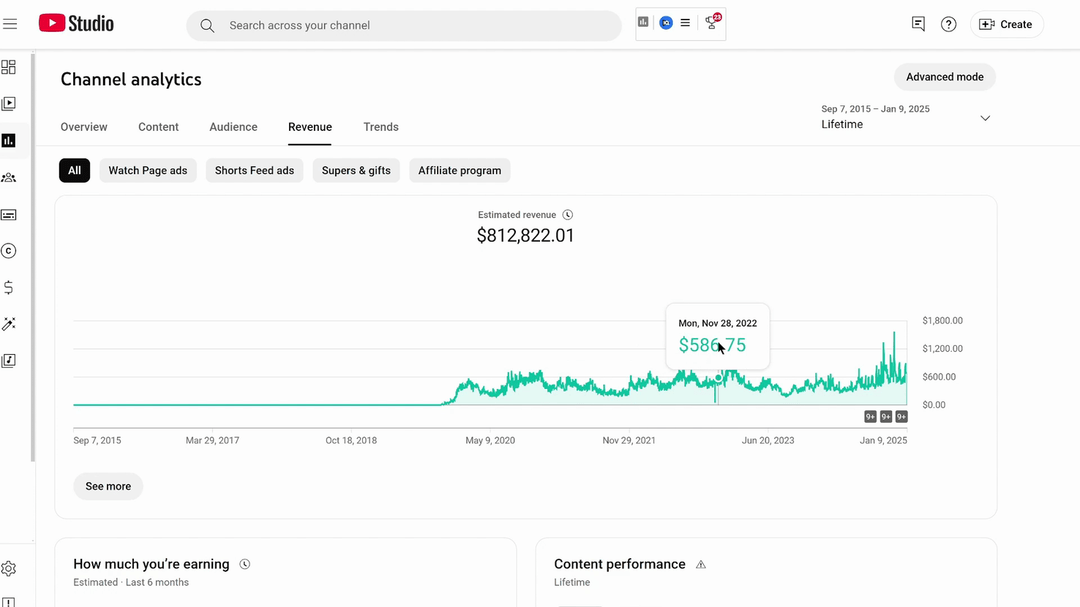Open Settings gear in sidebar
Viewport: 1080px width, 607px height.
[8, 568]
